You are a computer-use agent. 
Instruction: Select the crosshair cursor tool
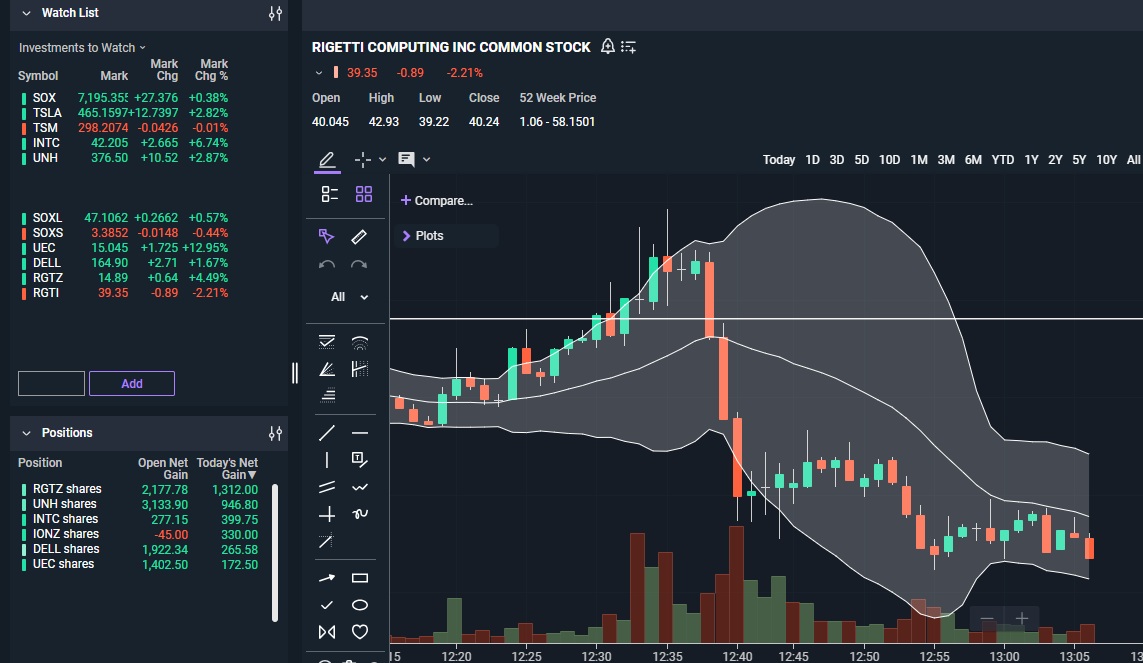[362, 160]
